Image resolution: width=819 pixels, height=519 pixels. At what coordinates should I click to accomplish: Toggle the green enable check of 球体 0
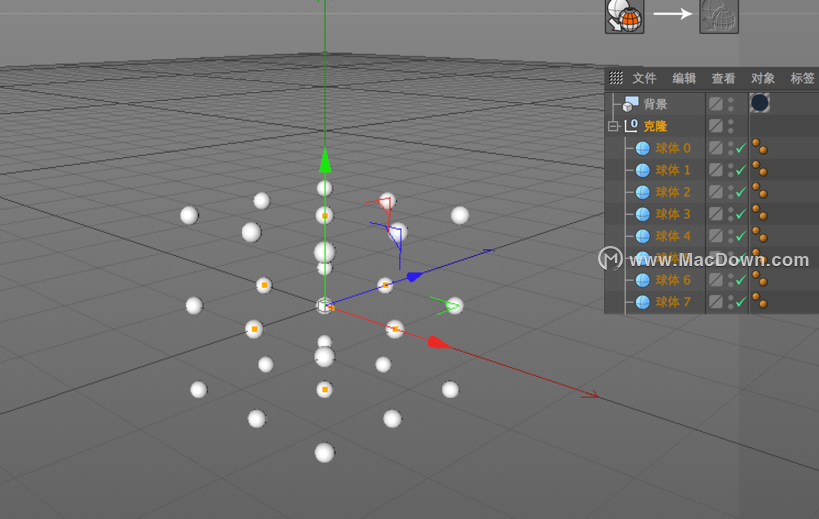(x=741, y=148)
